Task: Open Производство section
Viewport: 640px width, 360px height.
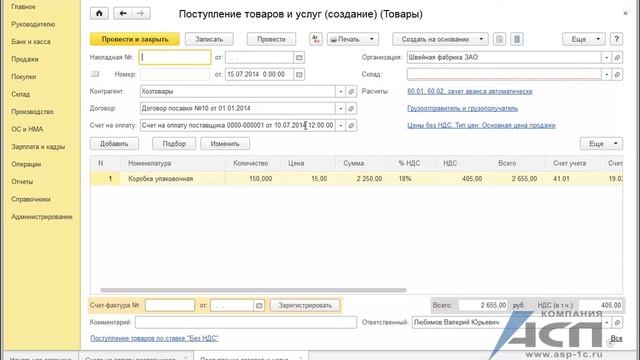Action: click(x=32, y=112)
